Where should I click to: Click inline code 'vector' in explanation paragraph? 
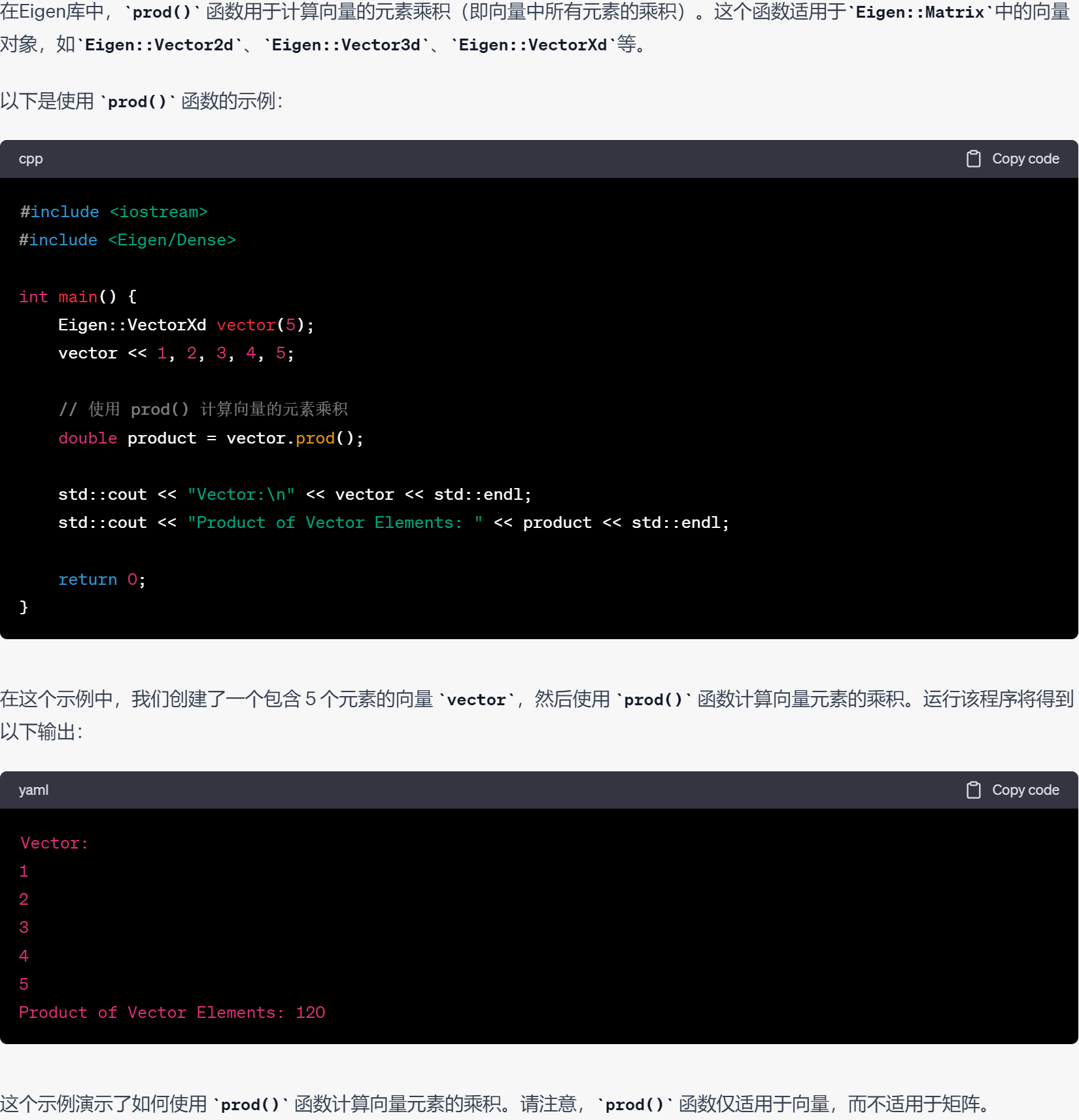click(x=477, y=700)
